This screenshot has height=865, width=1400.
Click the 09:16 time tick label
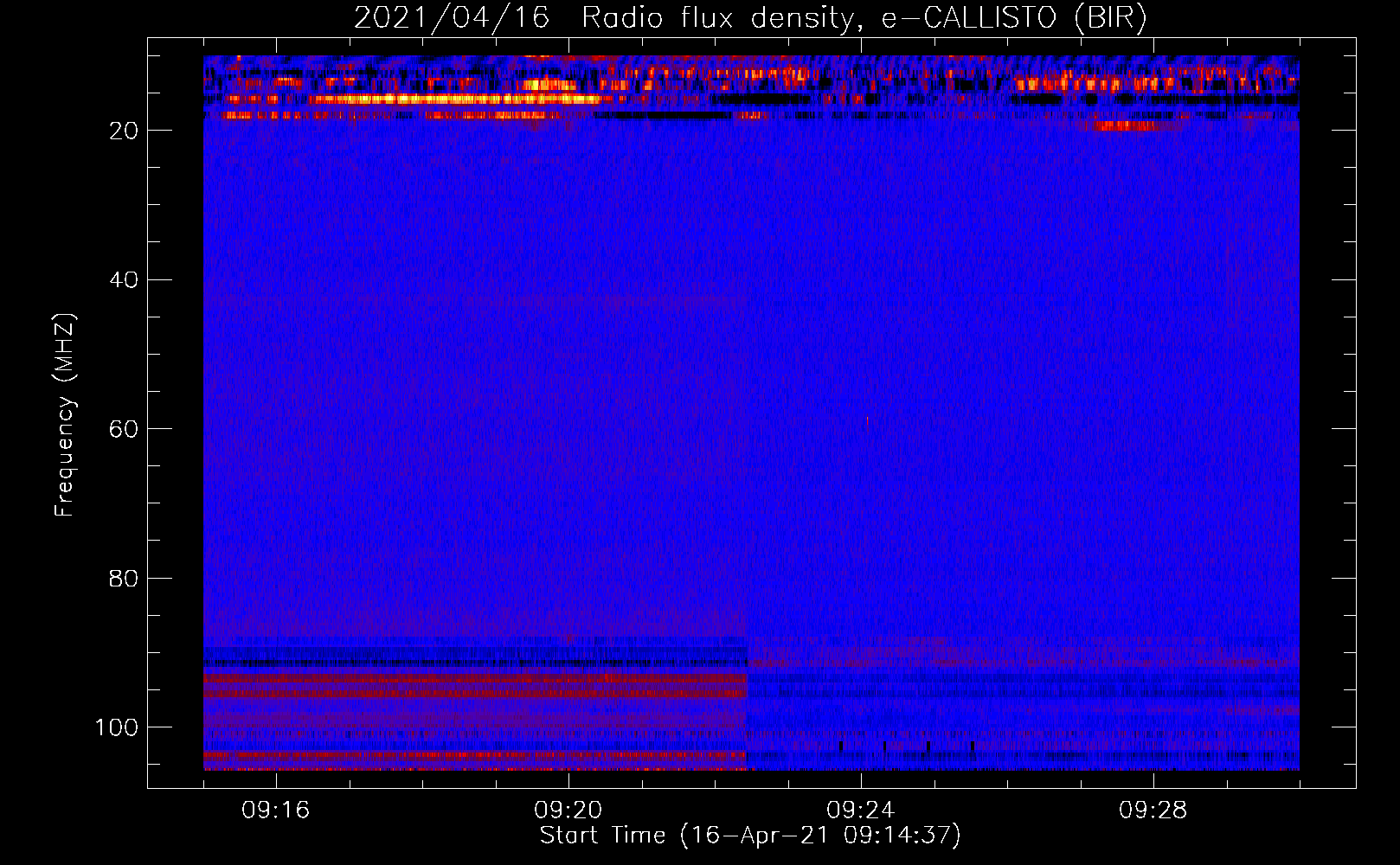(x=276, y=811)
